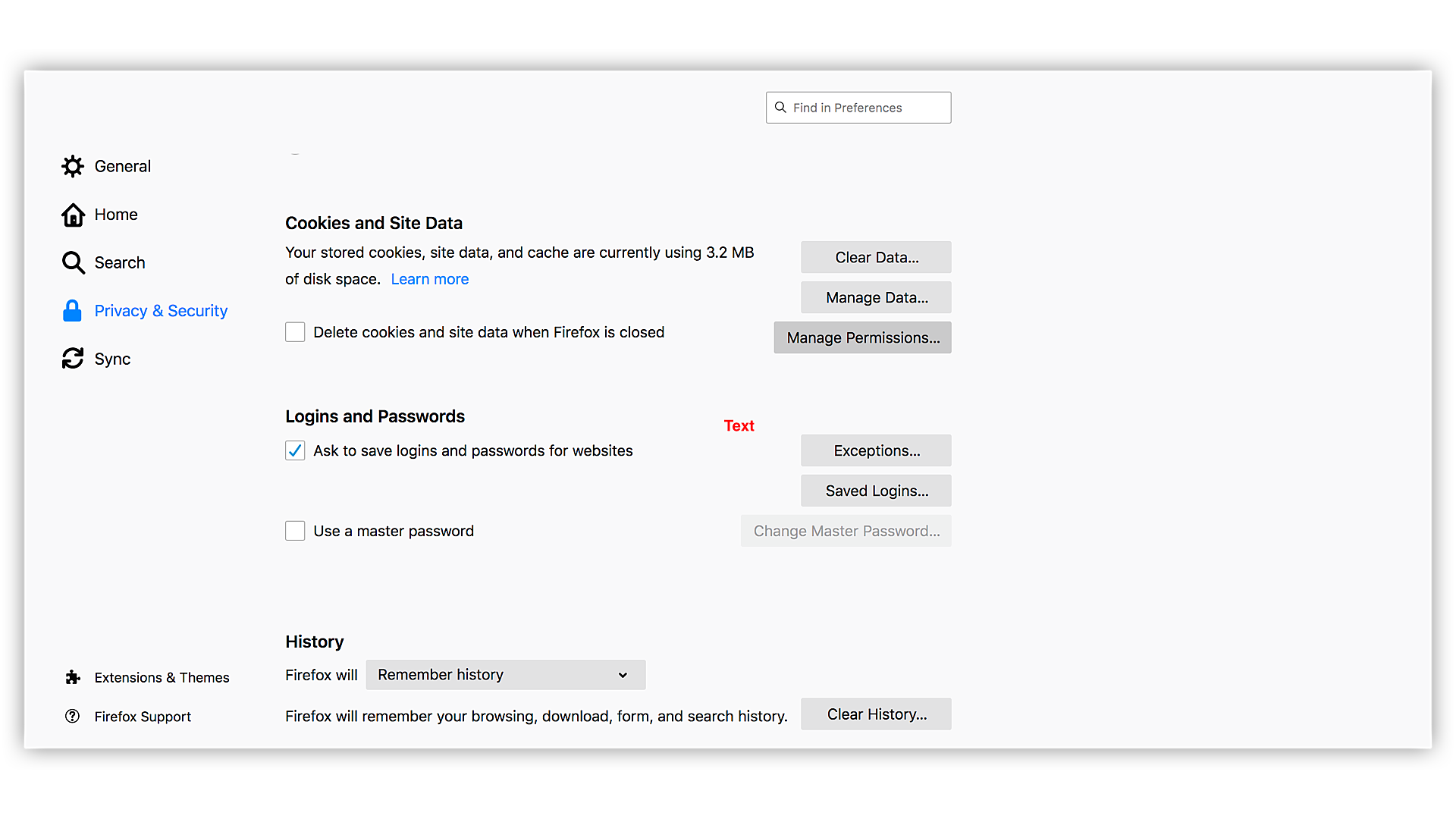Image resolution: width=1456 pixels, height=819 pixels.
Task: Uncheck Ask to save logins and passwords
Action: click(x=295, y=450)
